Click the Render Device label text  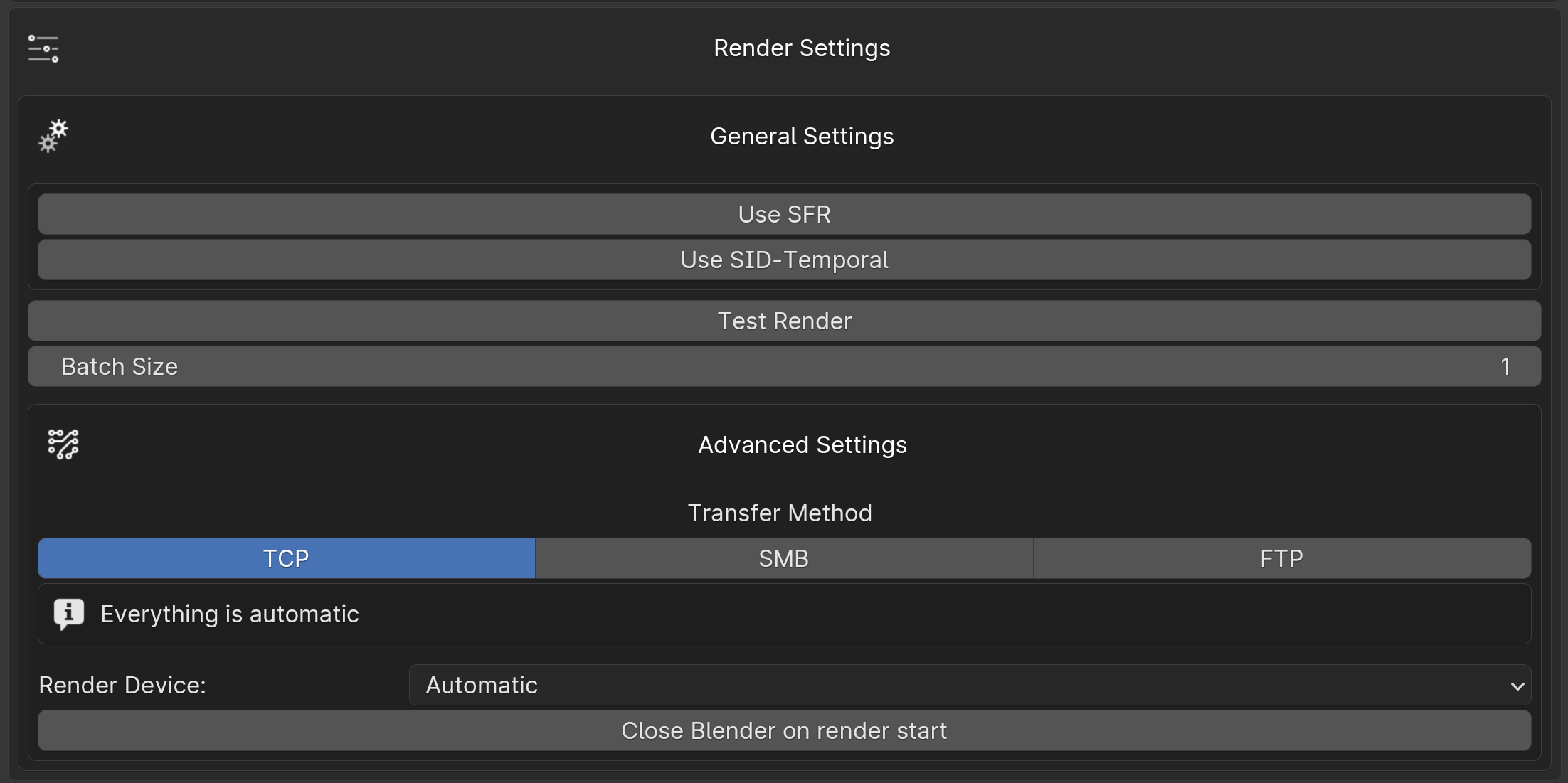coord(122,685)
